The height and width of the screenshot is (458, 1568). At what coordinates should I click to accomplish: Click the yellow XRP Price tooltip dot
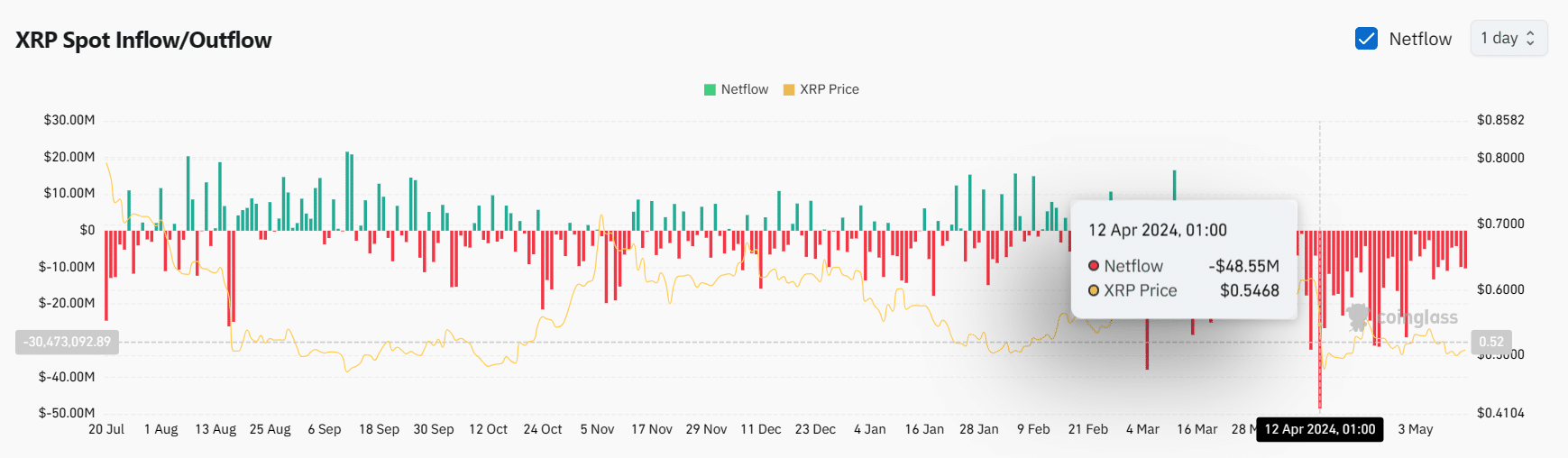tap(1094, 290)
